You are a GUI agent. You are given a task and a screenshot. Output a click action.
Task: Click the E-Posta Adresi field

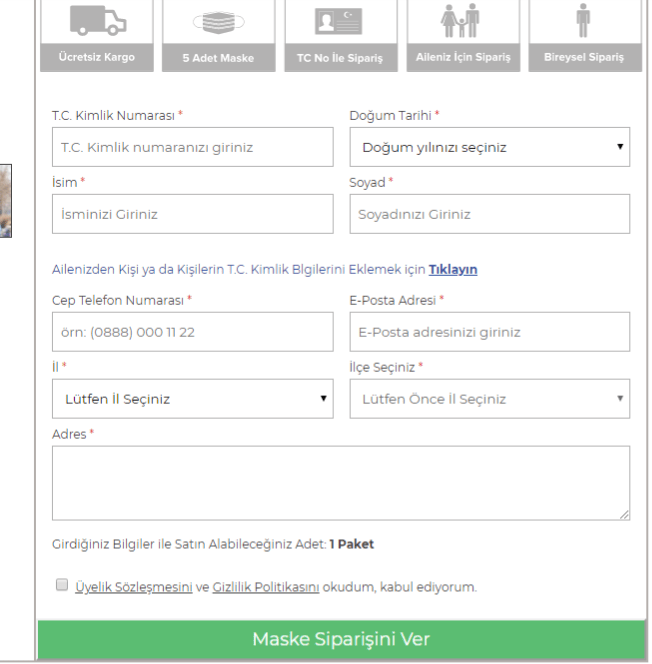point(489,332)
